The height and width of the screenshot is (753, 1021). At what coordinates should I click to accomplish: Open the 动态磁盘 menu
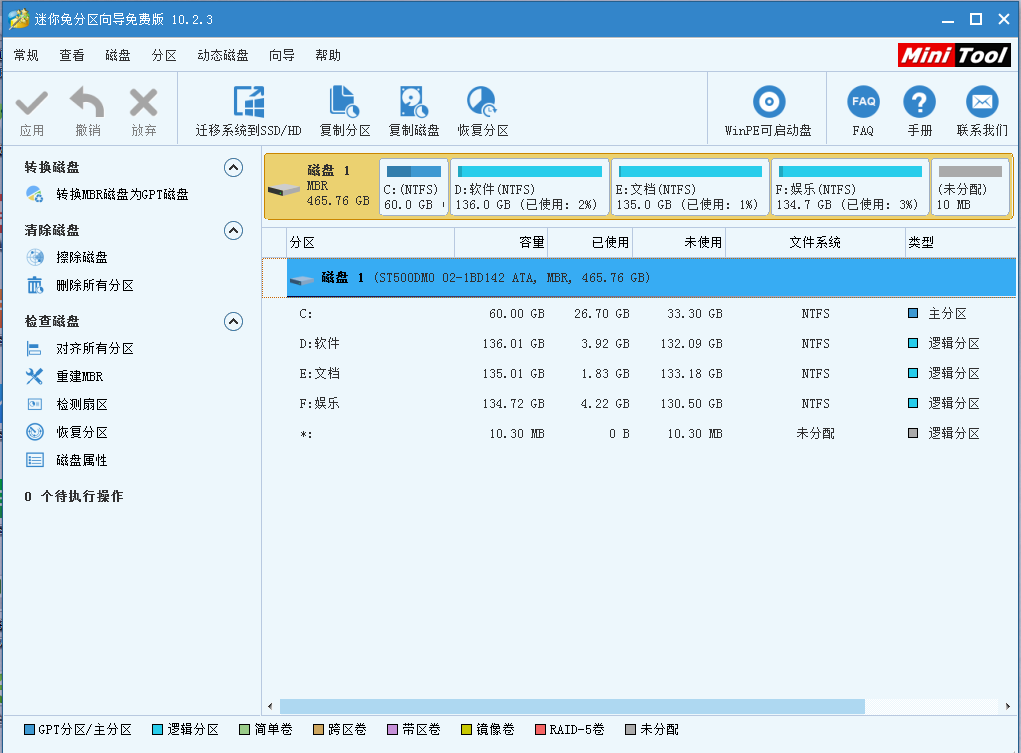click(223, 55)
